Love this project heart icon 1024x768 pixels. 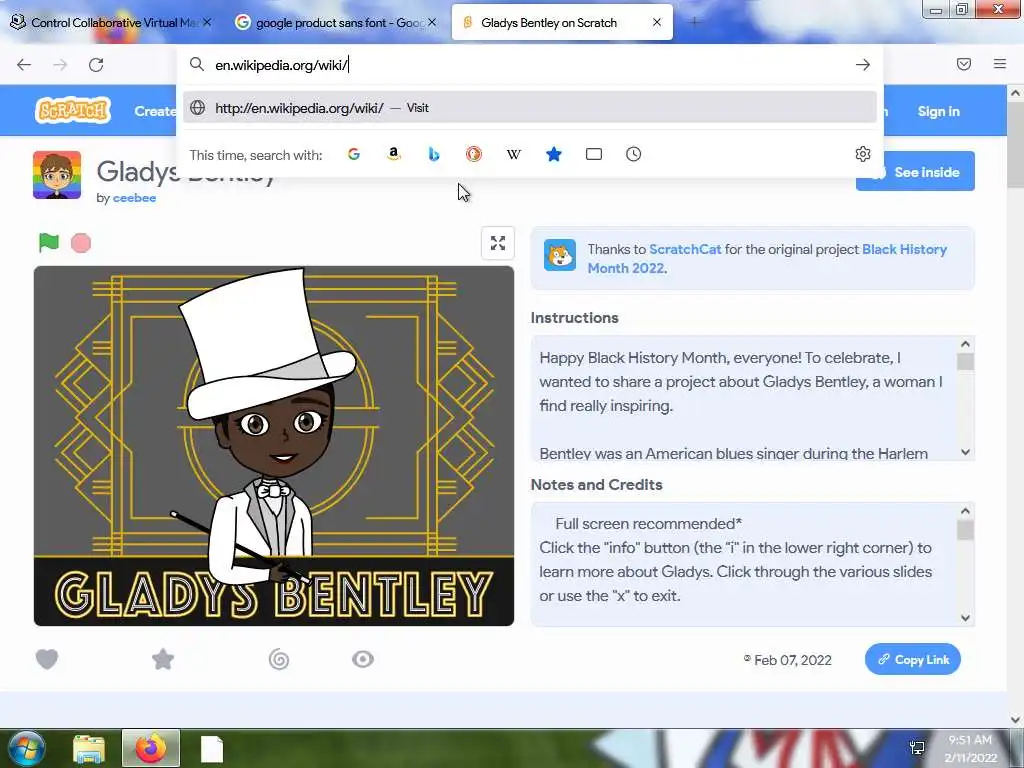[47, 660]
